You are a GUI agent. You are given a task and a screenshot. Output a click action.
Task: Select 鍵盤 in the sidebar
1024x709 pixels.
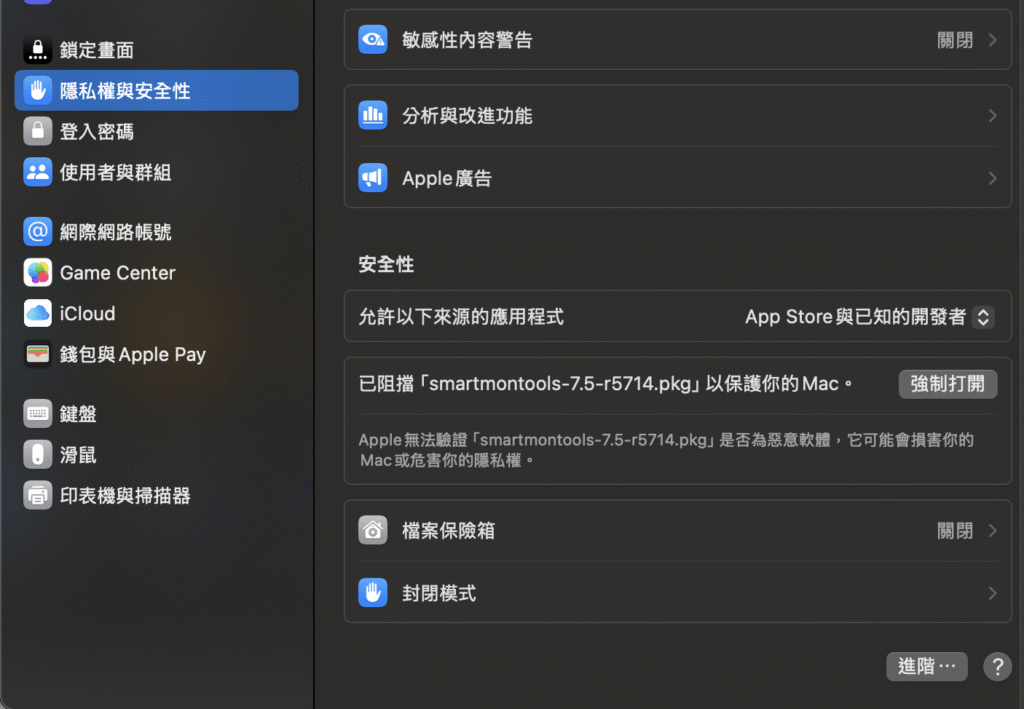coord(78,414)
